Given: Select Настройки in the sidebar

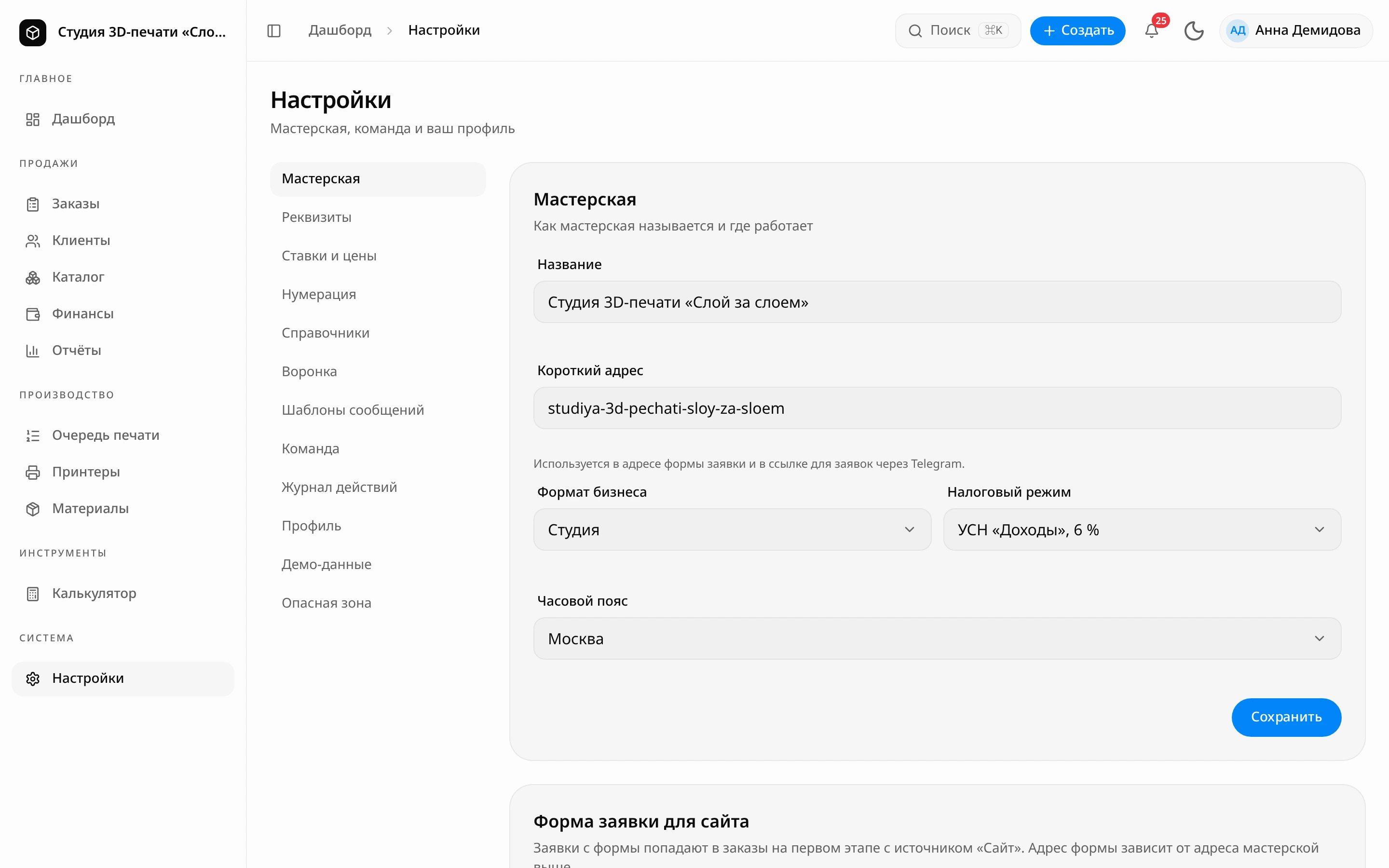Looking at the screenshot, I should pyautogui.click(x=123, y=678).
